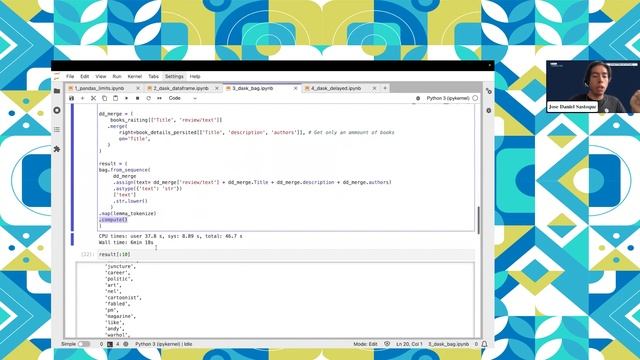The width and height of the screenshot is (640, 360).
Task: Close the 4_dask_delayed.ipynb tab
Action: 374,88
